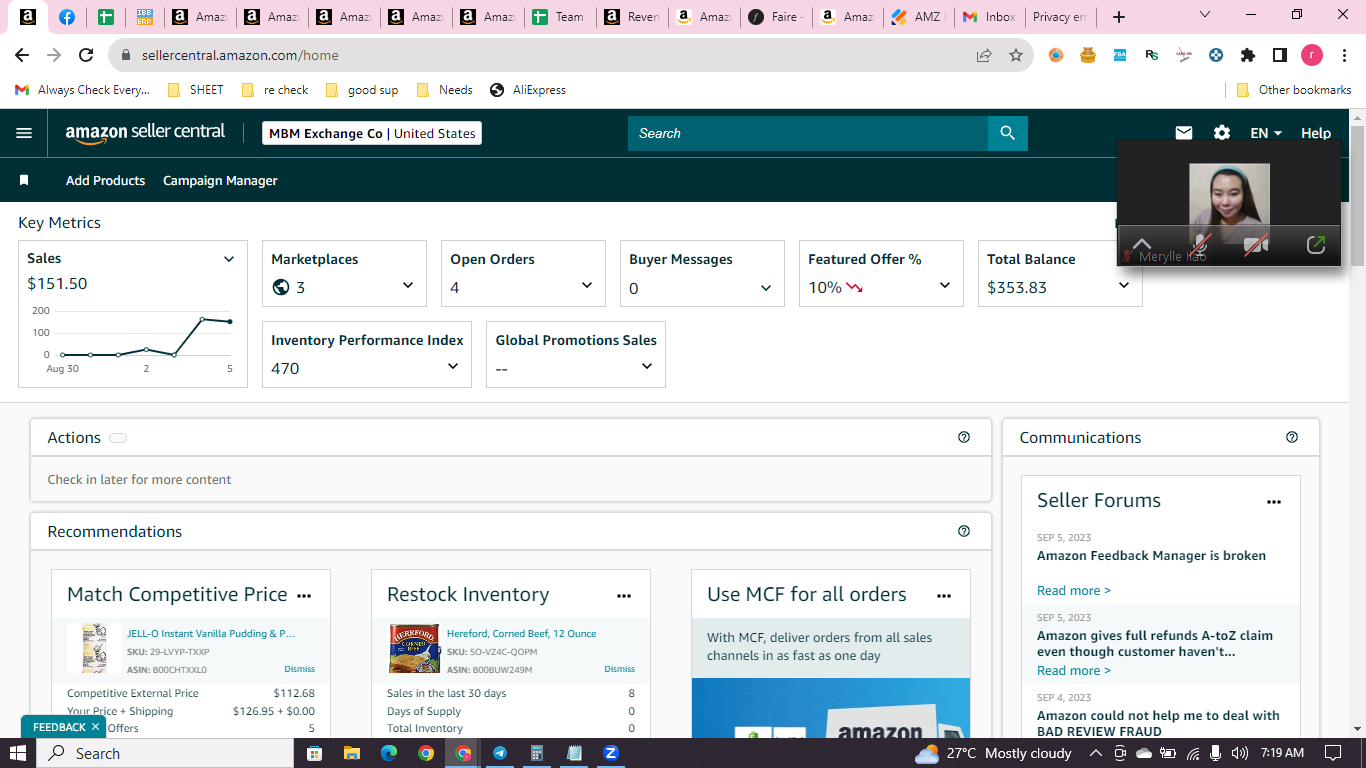Open the Add Products menu item

(105, 181)
